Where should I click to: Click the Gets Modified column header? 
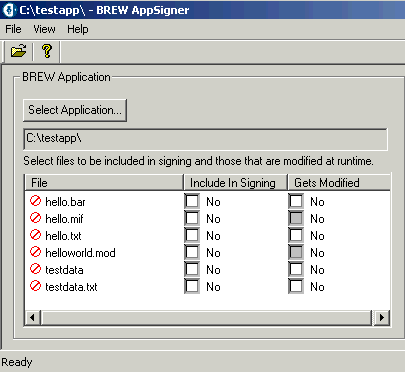[339, 183]
